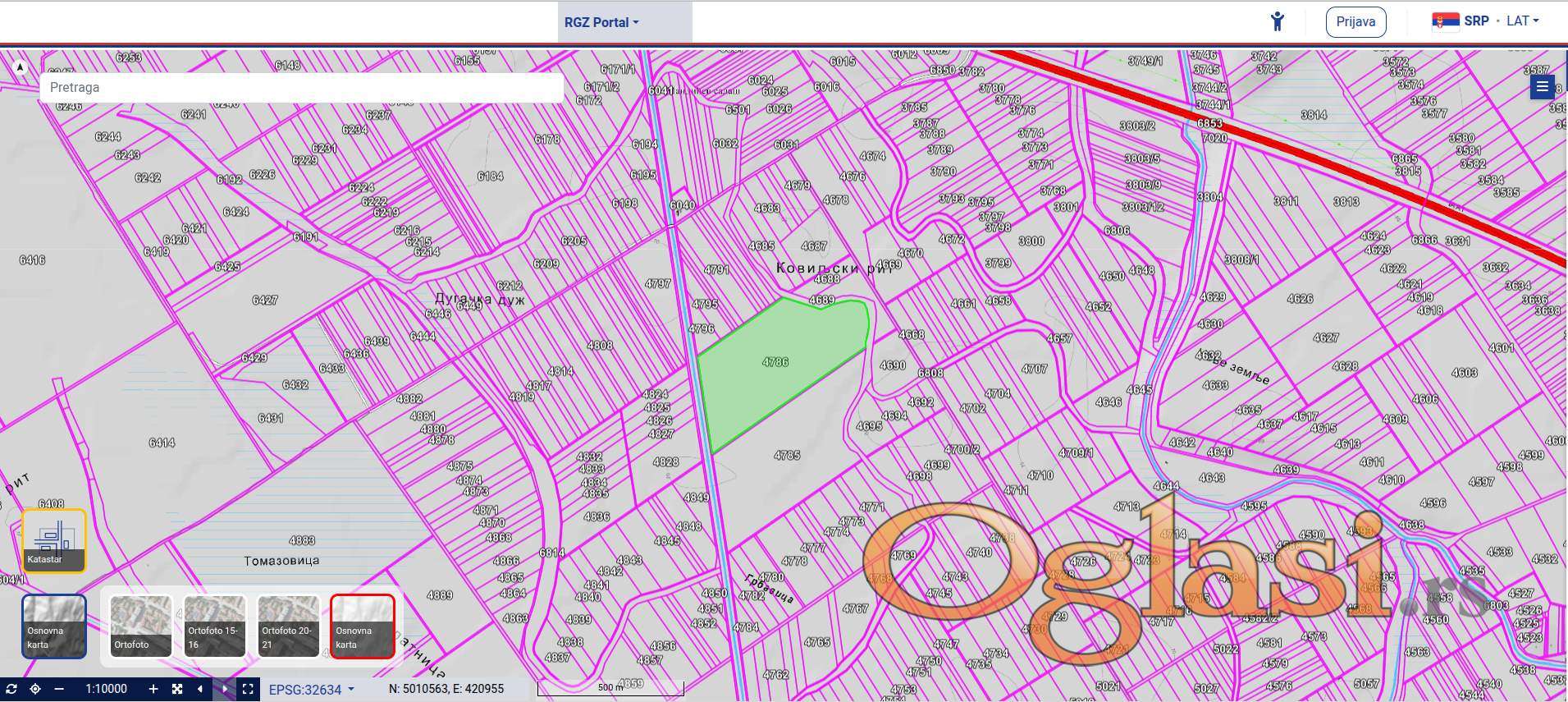1568x702 pixels.
Task: Click the zoom to full extent icon
Action: pyautogui.click(x=177, y=689)
